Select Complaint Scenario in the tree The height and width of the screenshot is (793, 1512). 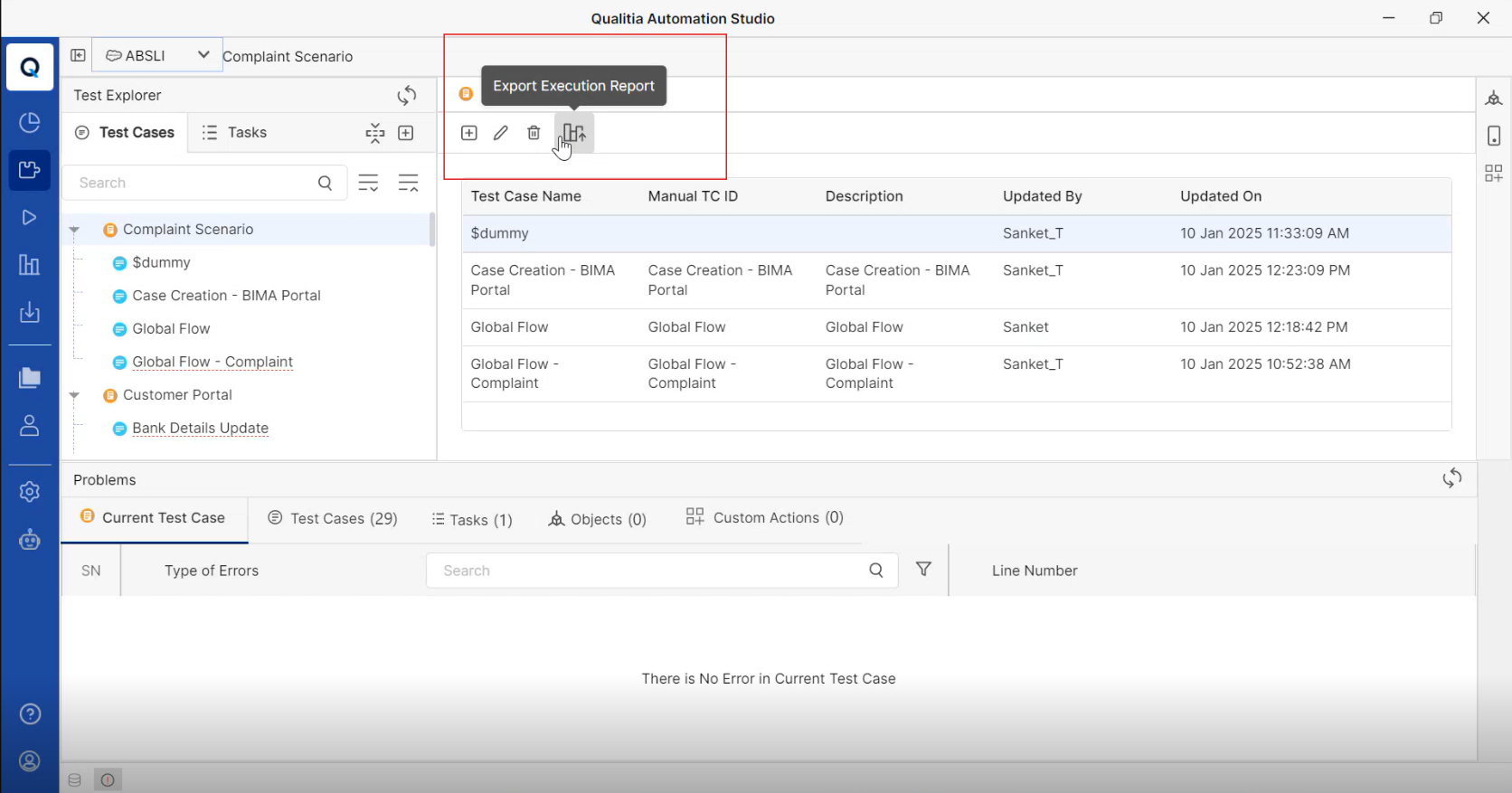coord(188,230)
